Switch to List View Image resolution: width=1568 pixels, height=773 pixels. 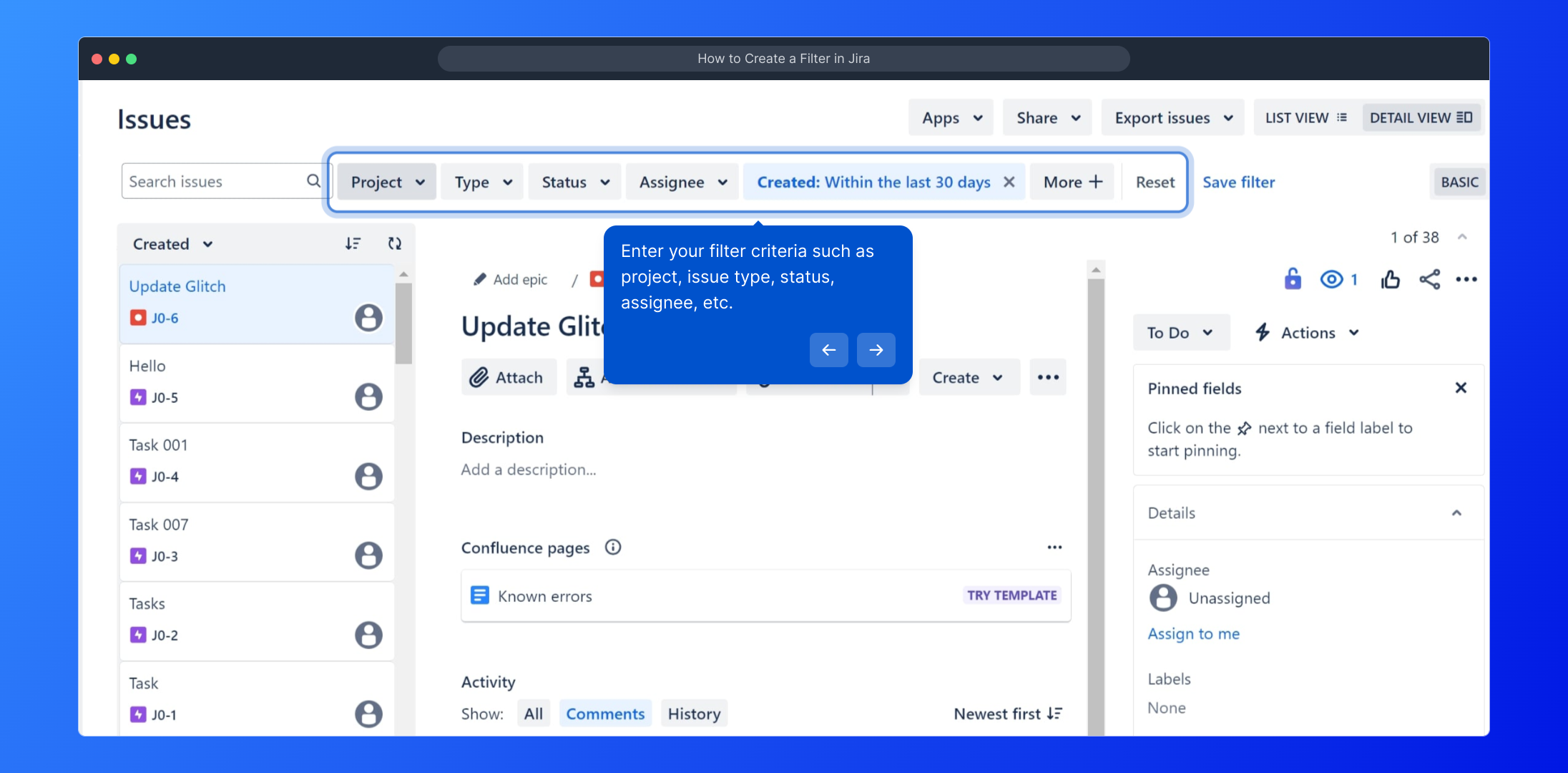[1305, 118]
